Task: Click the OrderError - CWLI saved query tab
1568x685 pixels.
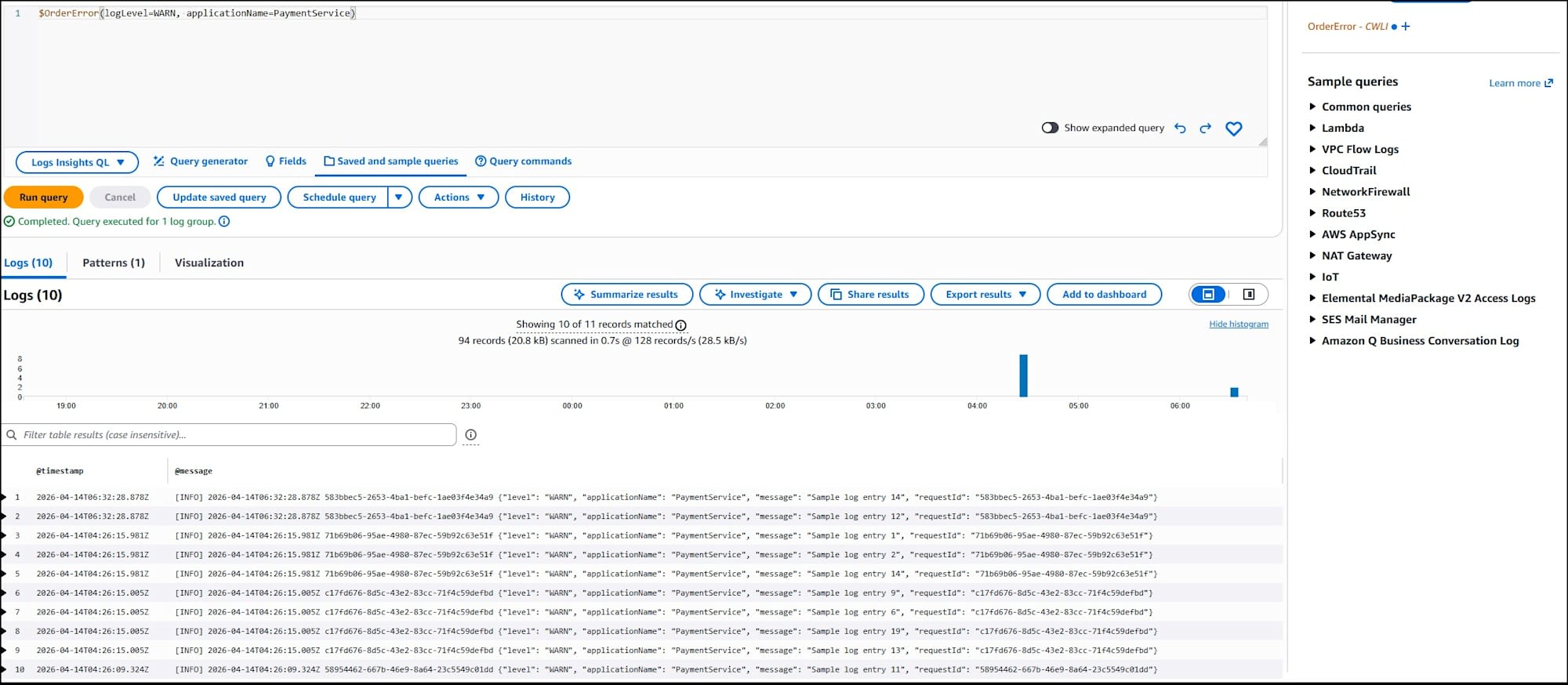Action: coord(1348,27)
